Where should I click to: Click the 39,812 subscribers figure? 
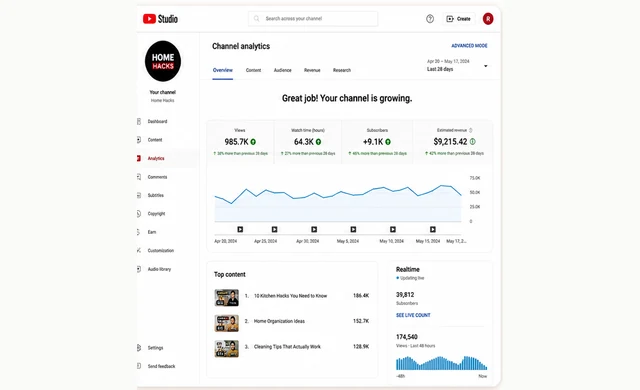click(x=405, y=295)
